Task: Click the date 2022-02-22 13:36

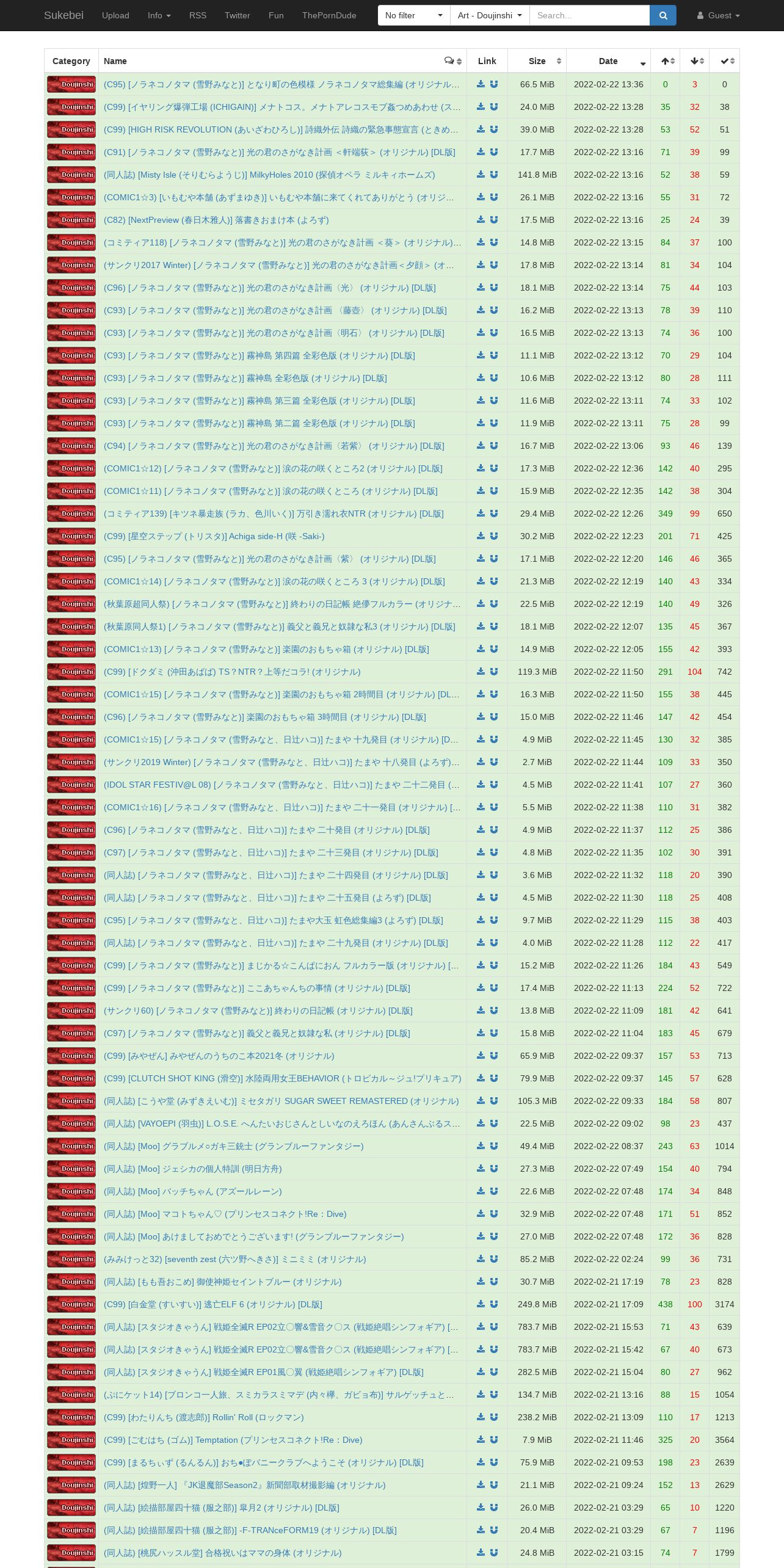Action: click(609, 84)
